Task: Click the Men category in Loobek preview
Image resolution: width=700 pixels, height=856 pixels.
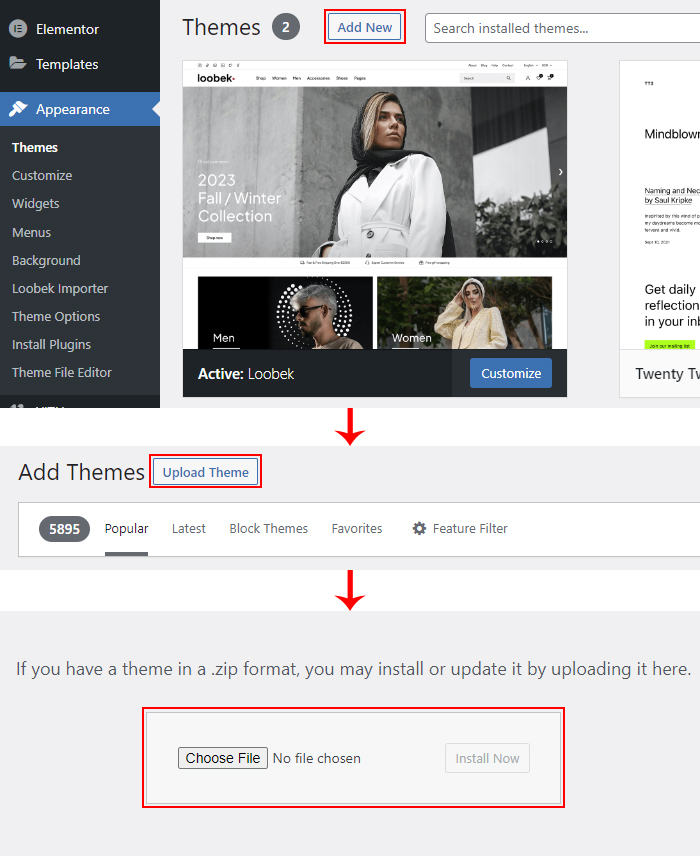Action: [285, 313]
